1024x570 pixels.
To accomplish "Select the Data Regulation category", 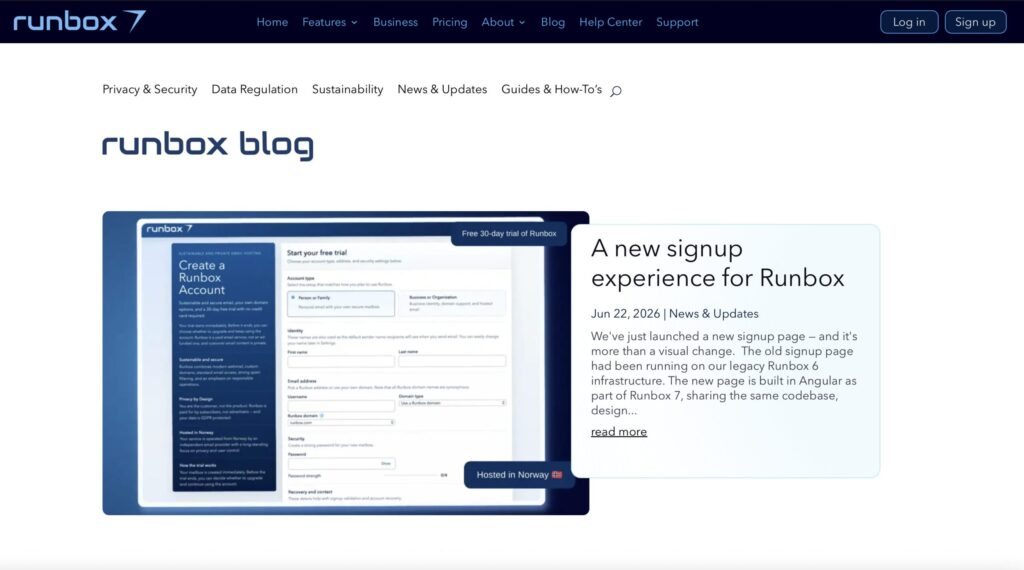I will (x=254, y=89).
